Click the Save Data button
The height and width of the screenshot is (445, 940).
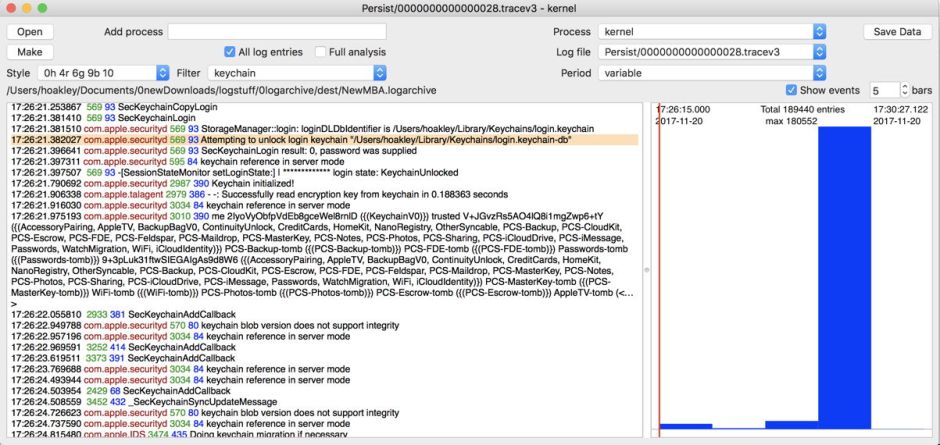[897, 32]
